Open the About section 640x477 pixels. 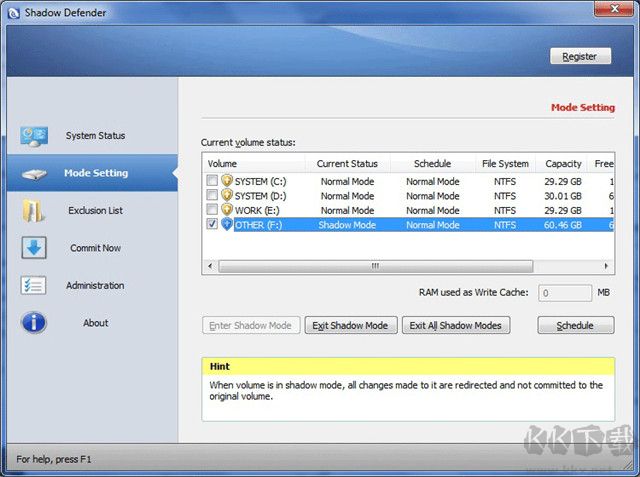[x=92, y=323]
